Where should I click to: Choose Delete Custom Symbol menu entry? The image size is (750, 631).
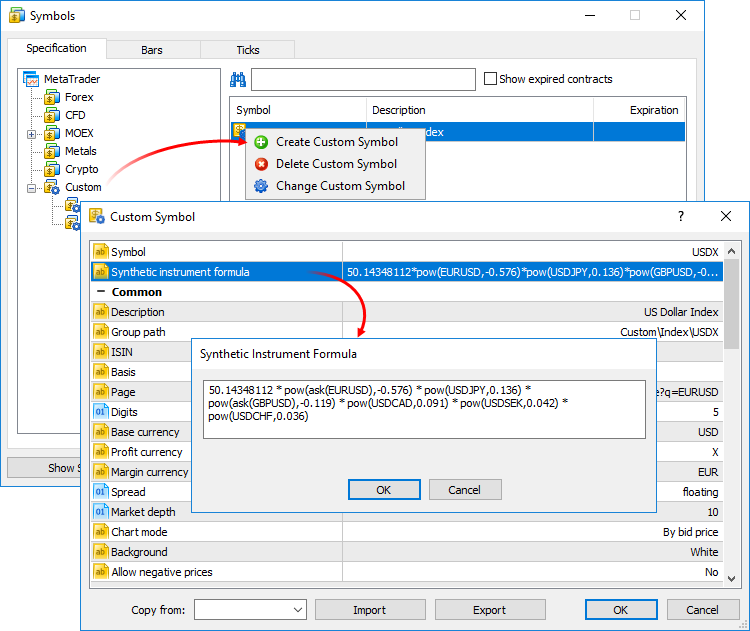coord(336,164)
